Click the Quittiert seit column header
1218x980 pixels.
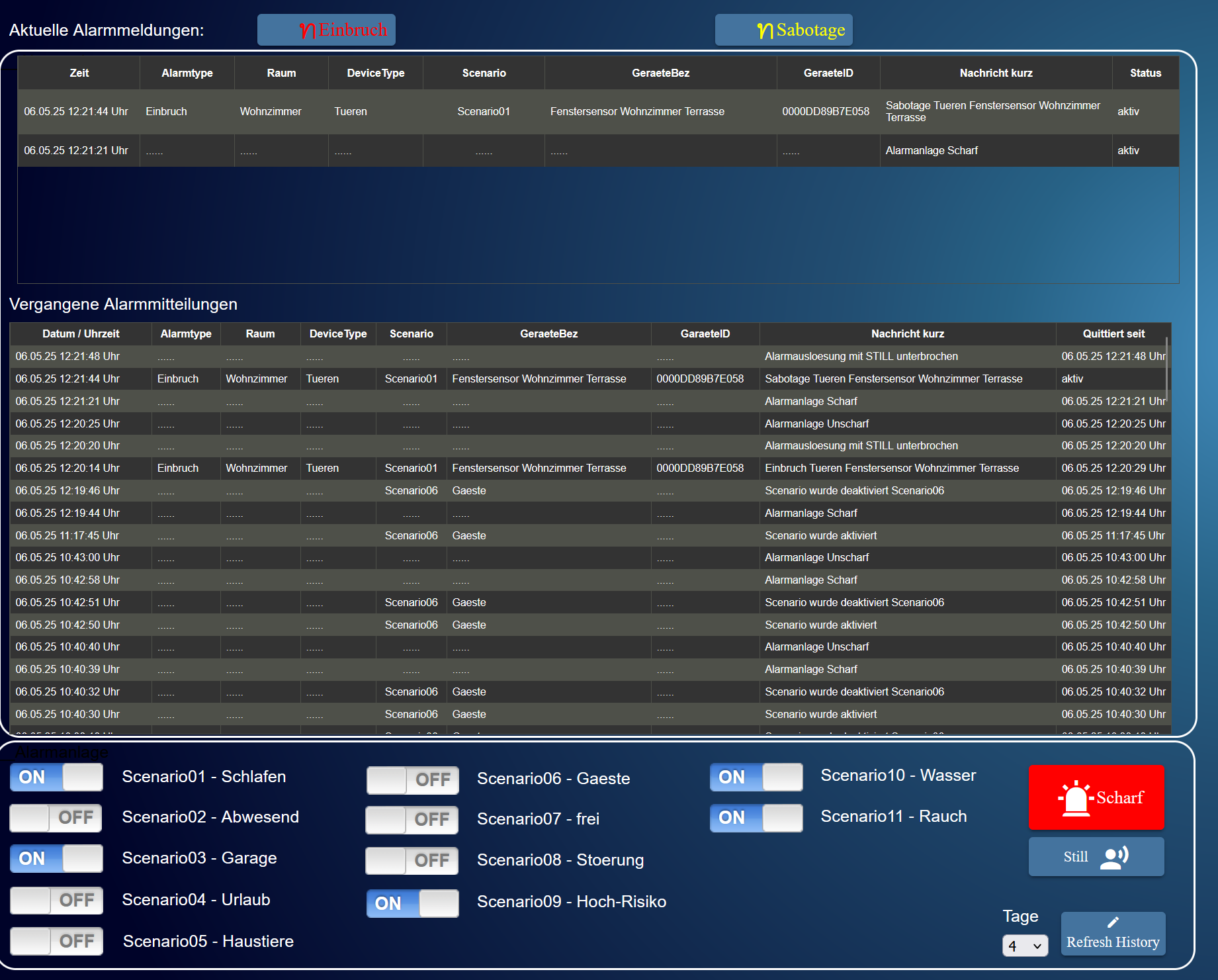tap(1113, 334)
